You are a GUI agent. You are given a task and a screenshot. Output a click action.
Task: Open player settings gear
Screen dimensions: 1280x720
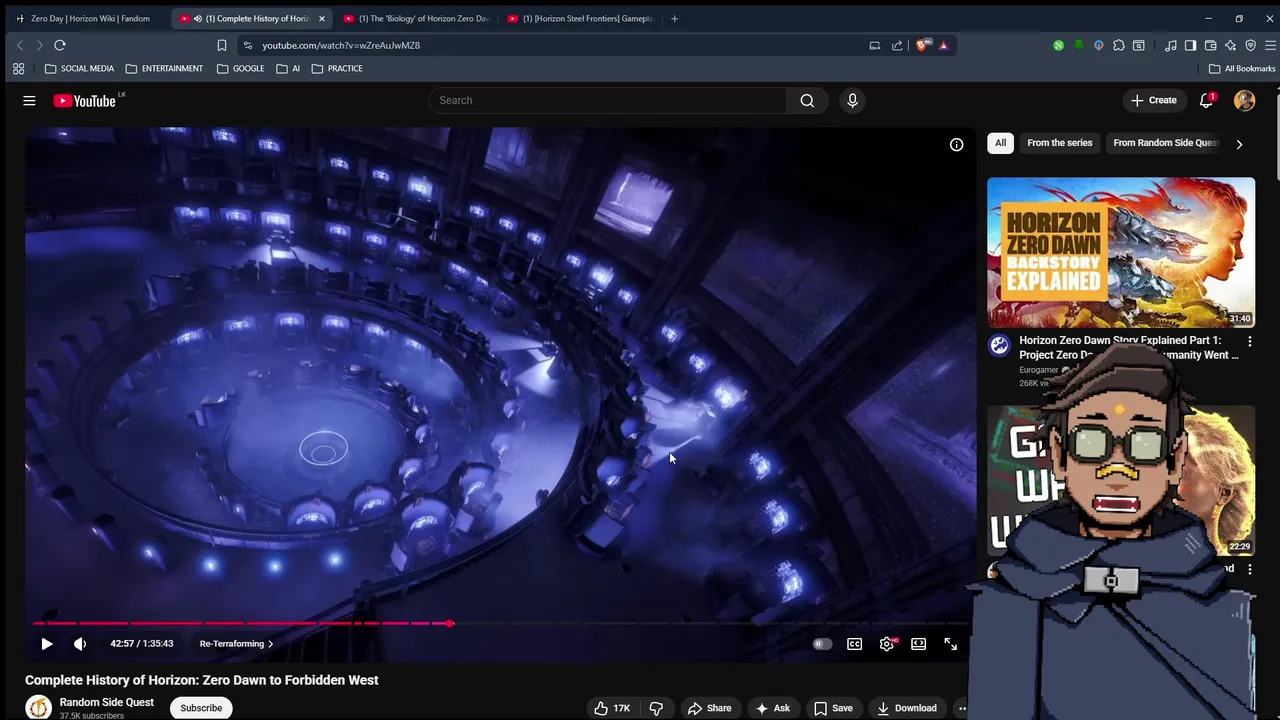[x=887, y=644]
